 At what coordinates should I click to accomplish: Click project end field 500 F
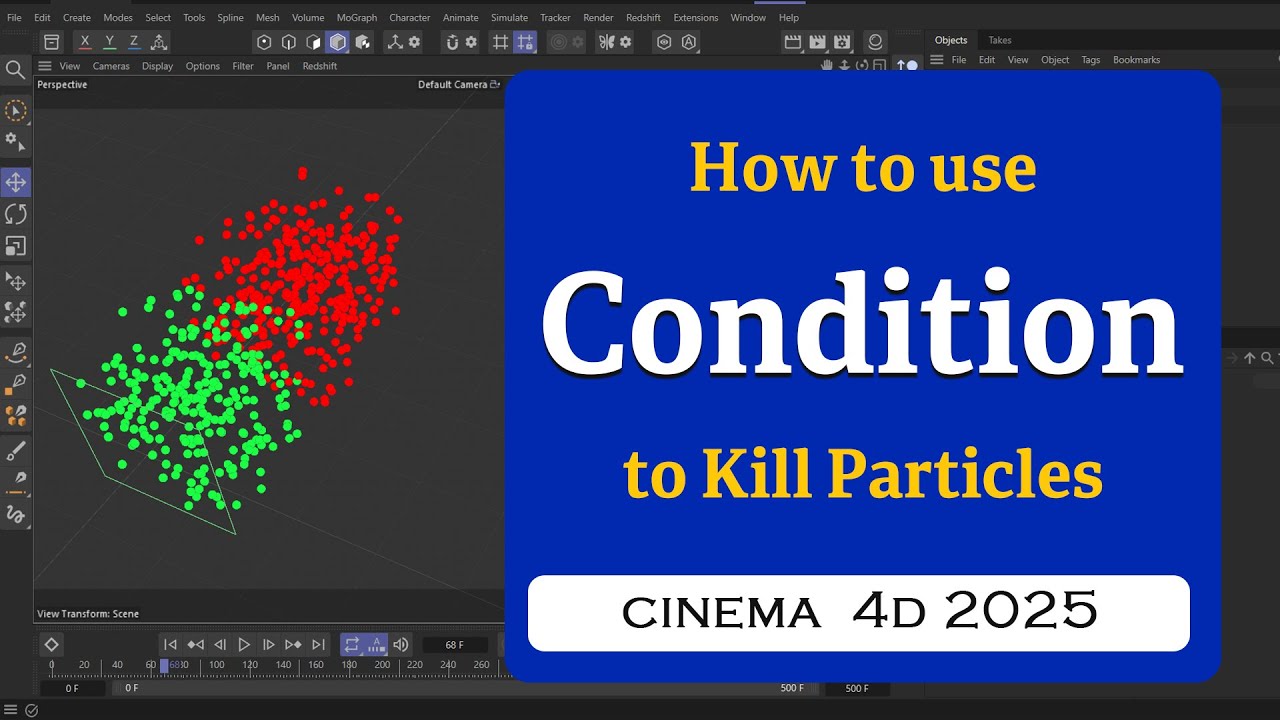(857, 688)
